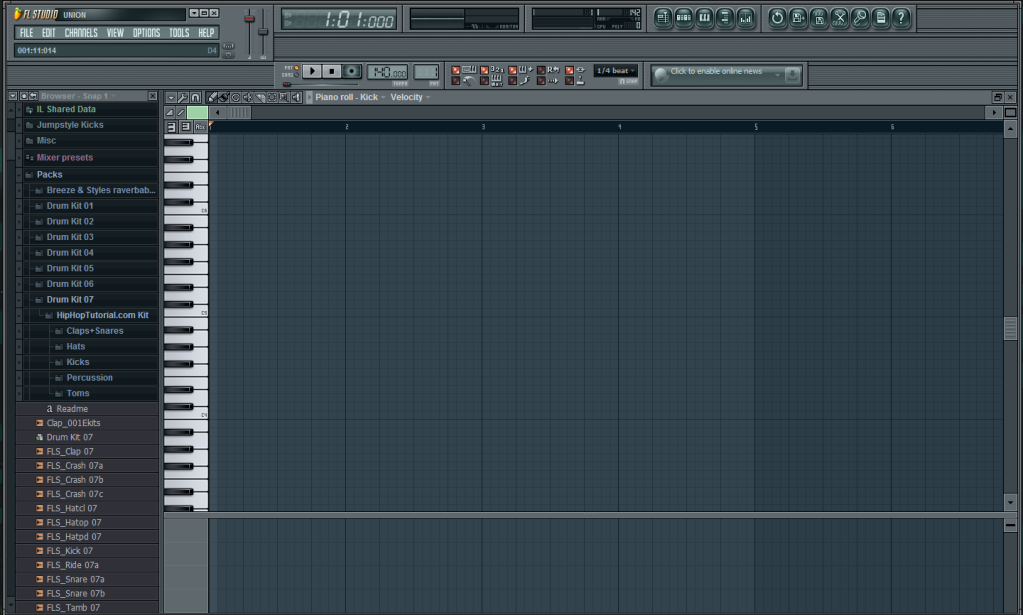This screenshot has width=1023, height=615.
Task: Open the browser options menu arrow
Action: [x=12, y=96]
